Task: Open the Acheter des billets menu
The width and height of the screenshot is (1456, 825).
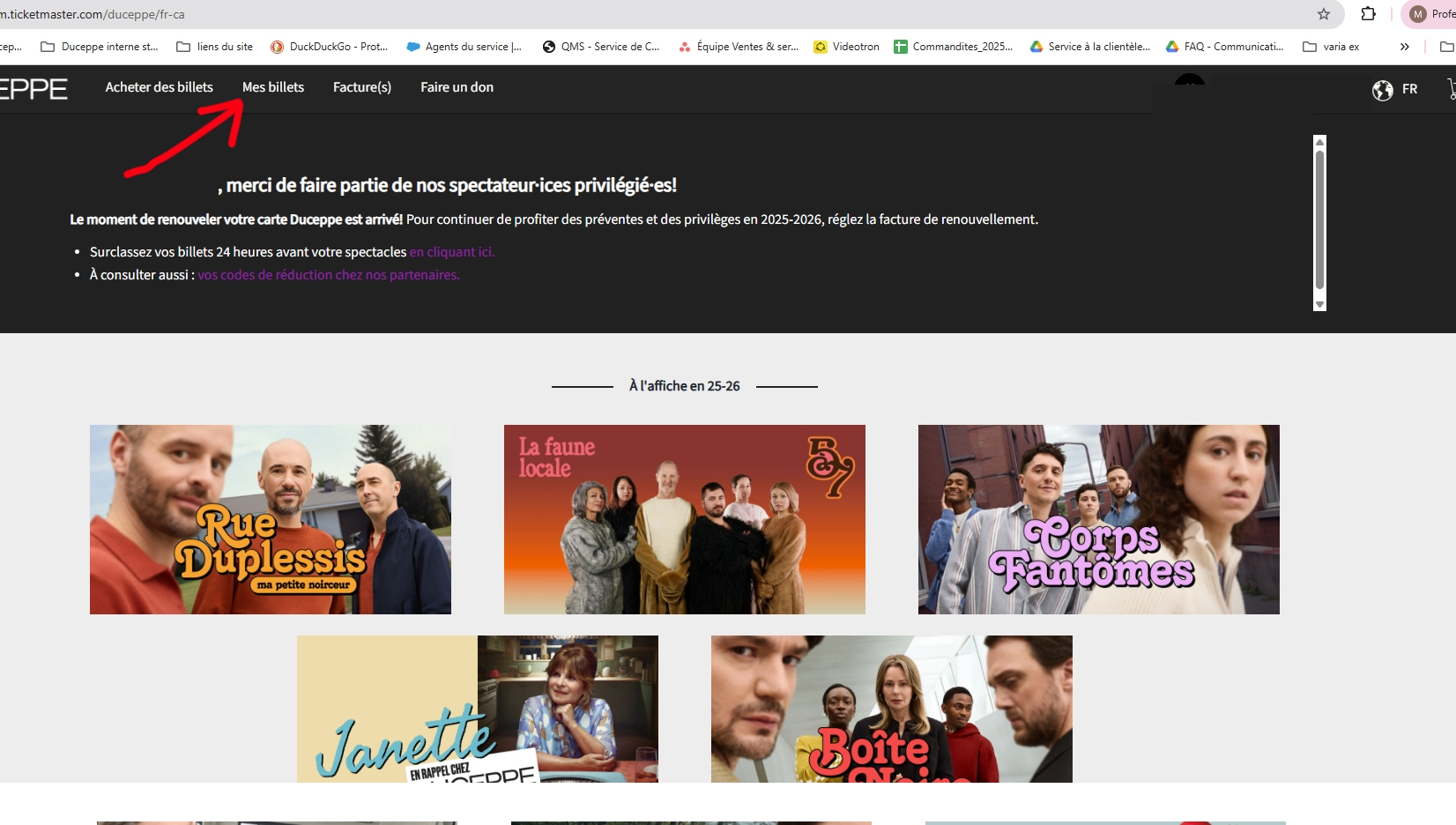Action: (x=159, y=87)
